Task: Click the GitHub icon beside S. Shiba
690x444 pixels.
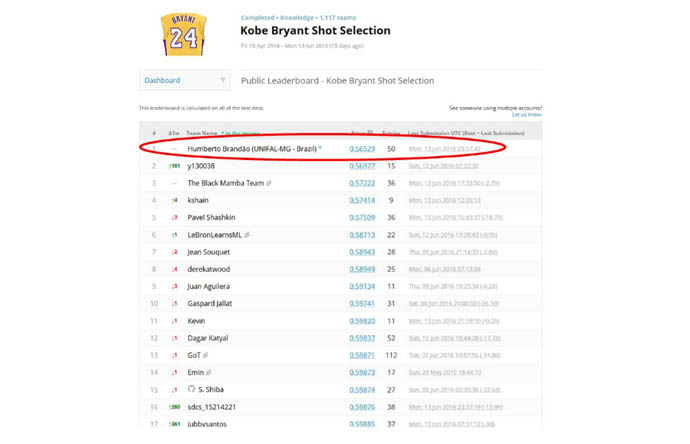Action: pos(191,390)
